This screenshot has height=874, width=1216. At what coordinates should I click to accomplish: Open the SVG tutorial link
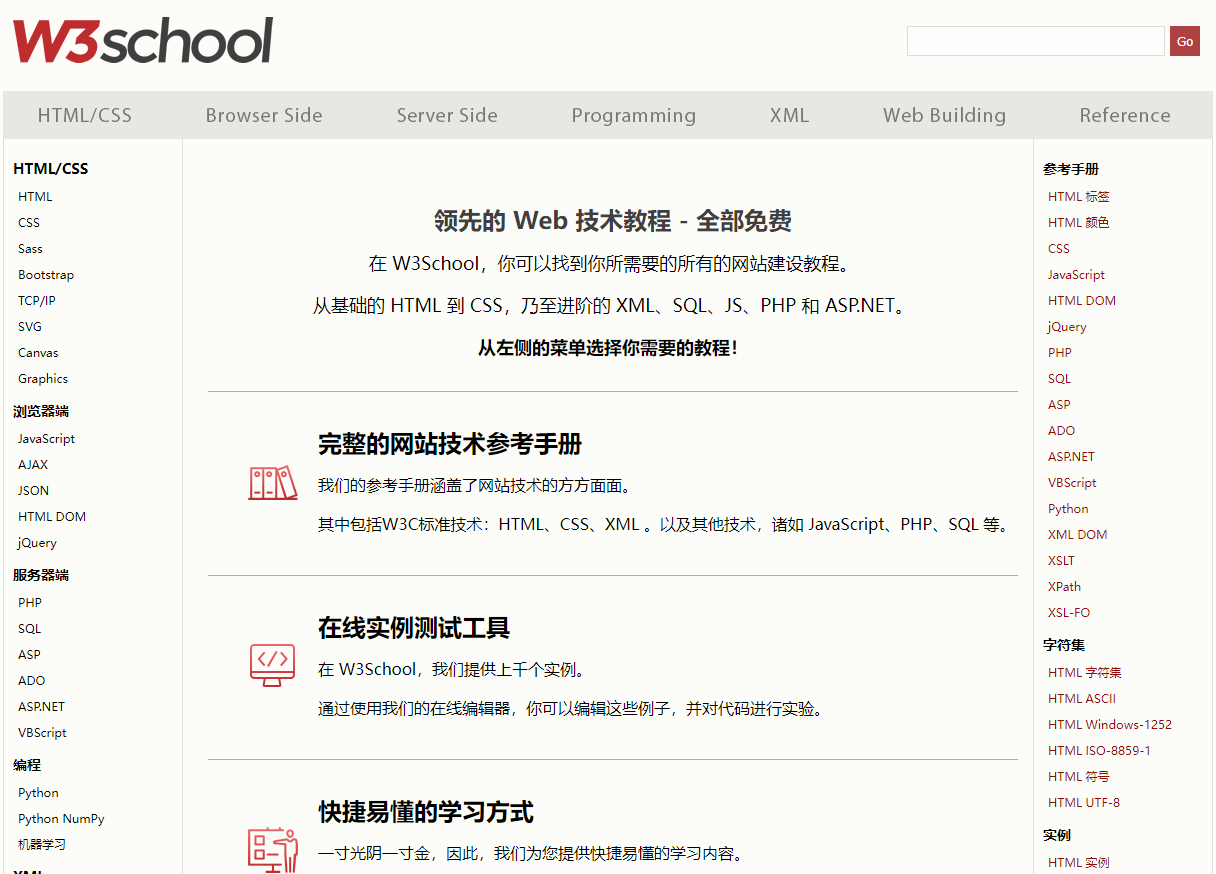[x=30, y=327]
